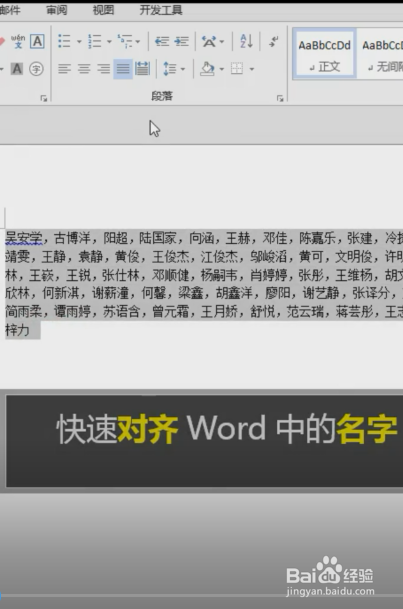This screenshot has width=403, height=609.
Task: Click the name 王维杨 in the document
Action: pos(354,275)
